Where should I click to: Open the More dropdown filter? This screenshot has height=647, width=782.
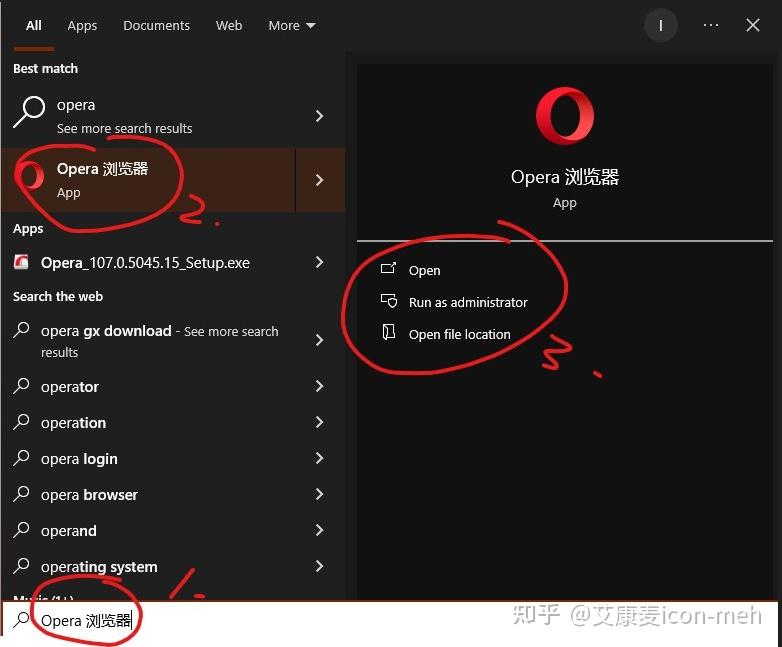click(x=292, y=25)
